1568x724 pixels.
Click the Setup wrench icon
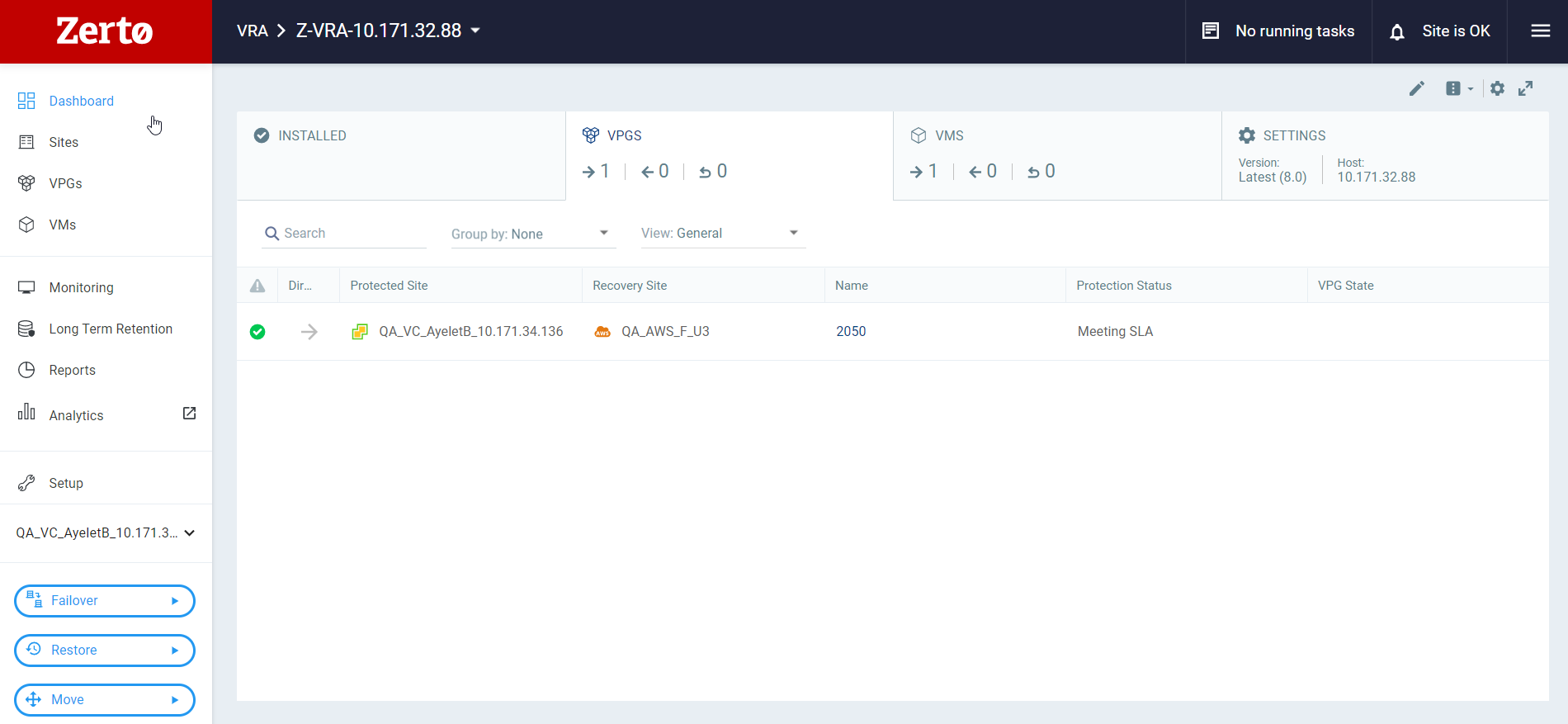pyautogui.click(x=26, y=483)
